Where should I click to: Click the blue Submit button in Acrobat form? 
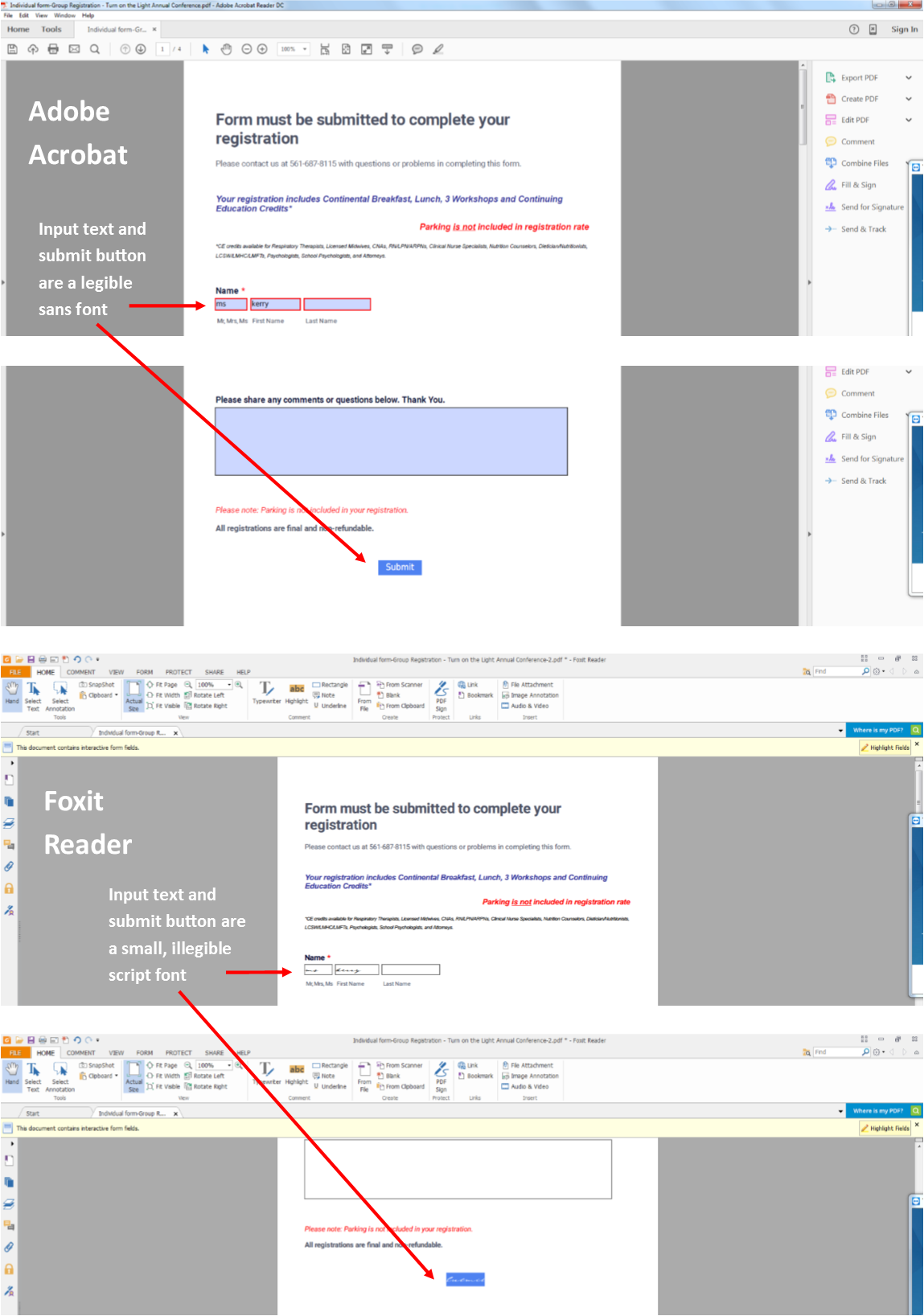tap(400, 567)
